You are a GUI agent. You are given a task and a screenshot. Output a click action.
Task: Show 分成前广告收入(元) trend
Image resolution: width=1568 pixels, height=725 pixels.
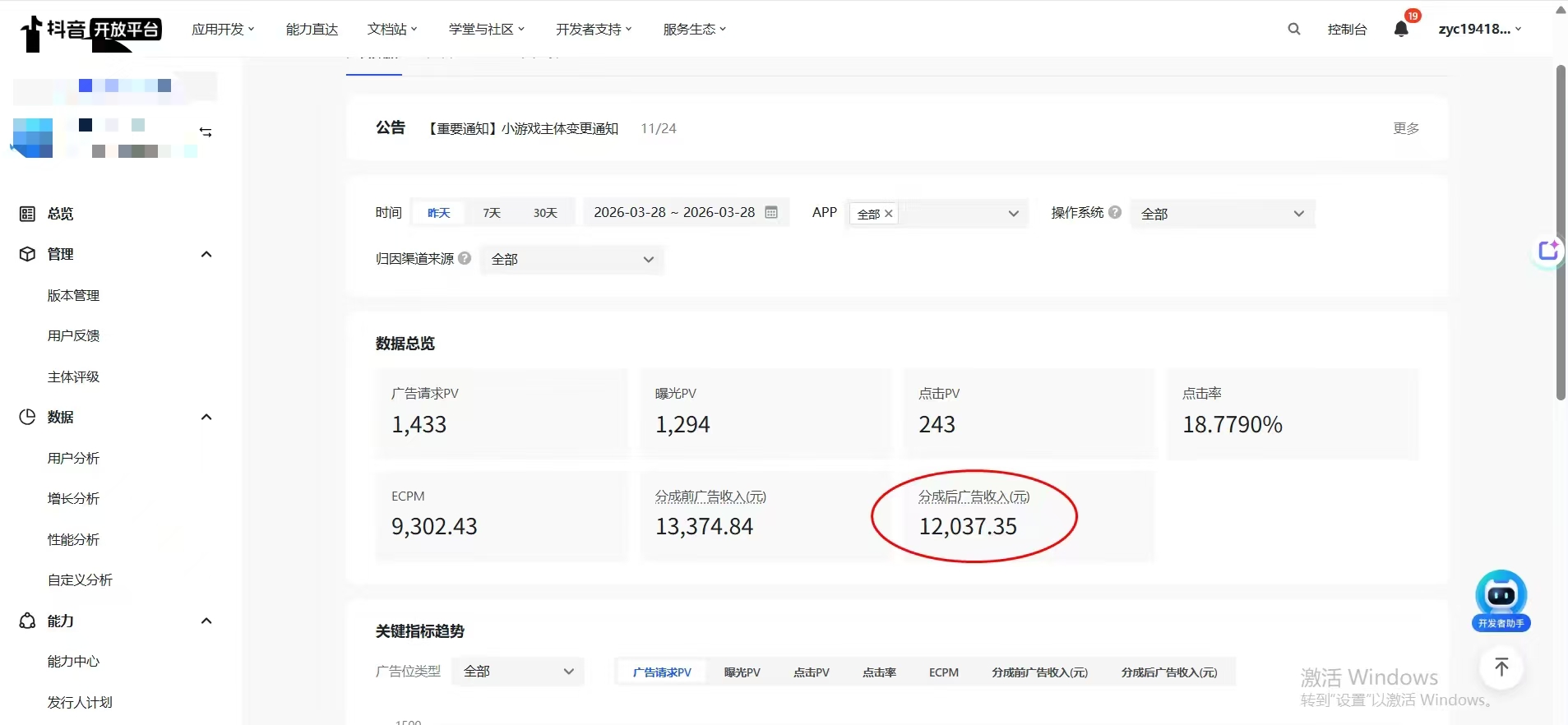(1039, 672)
